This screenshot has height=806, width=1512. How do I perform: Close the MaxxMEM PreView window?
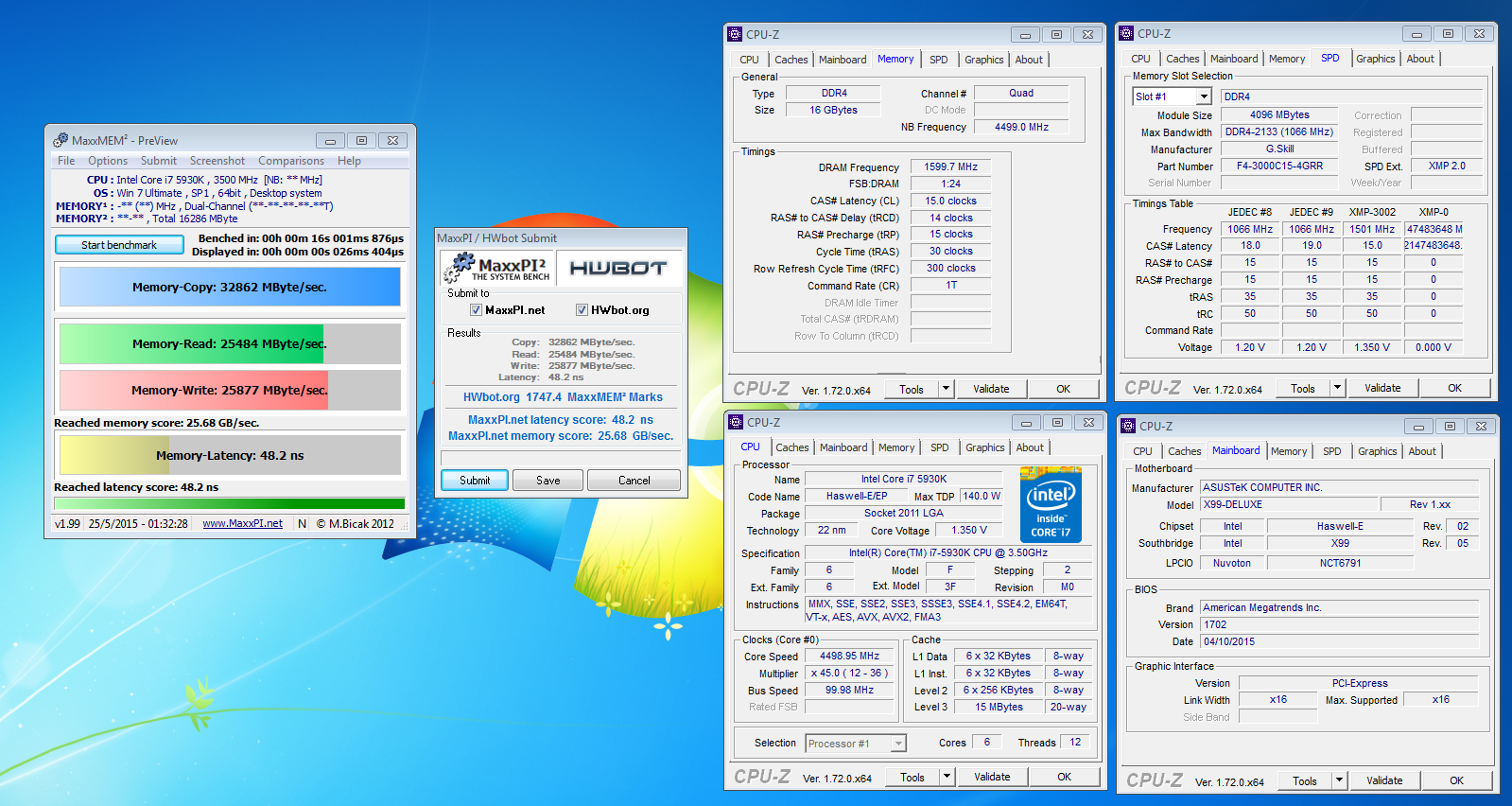(392, 140)
